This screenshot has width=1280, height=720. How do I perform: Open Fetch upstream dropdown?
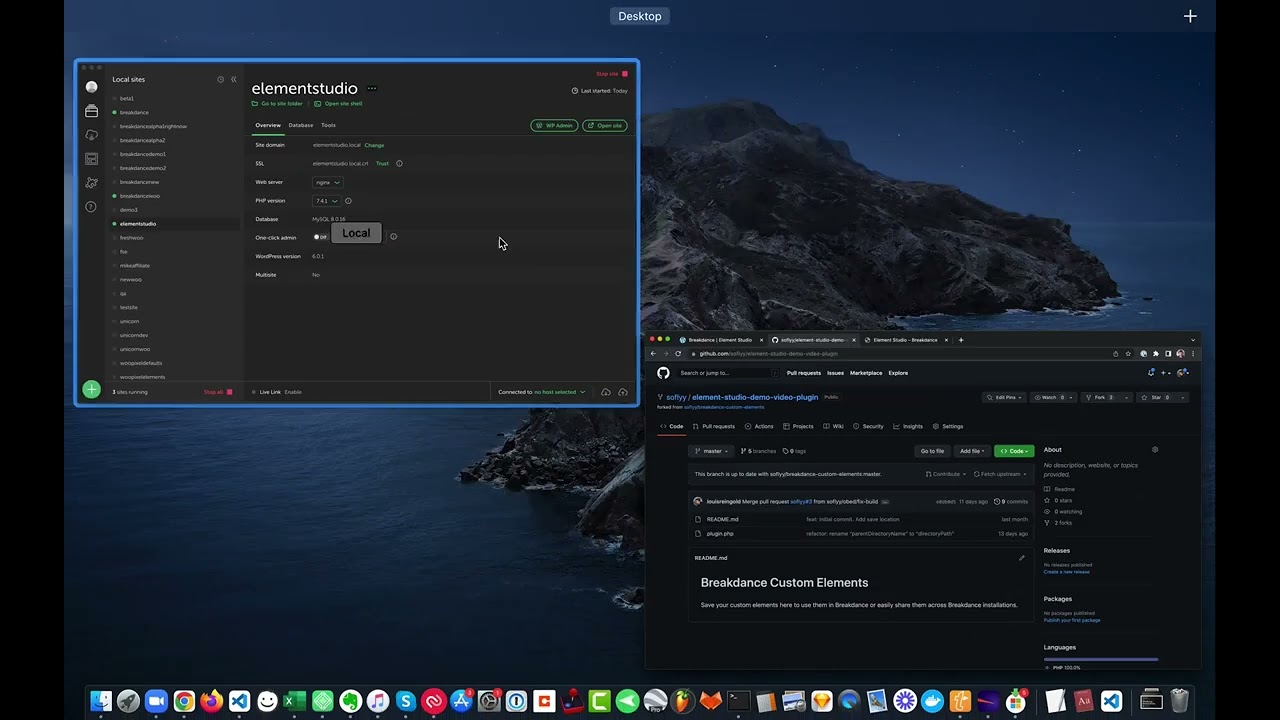999,474
